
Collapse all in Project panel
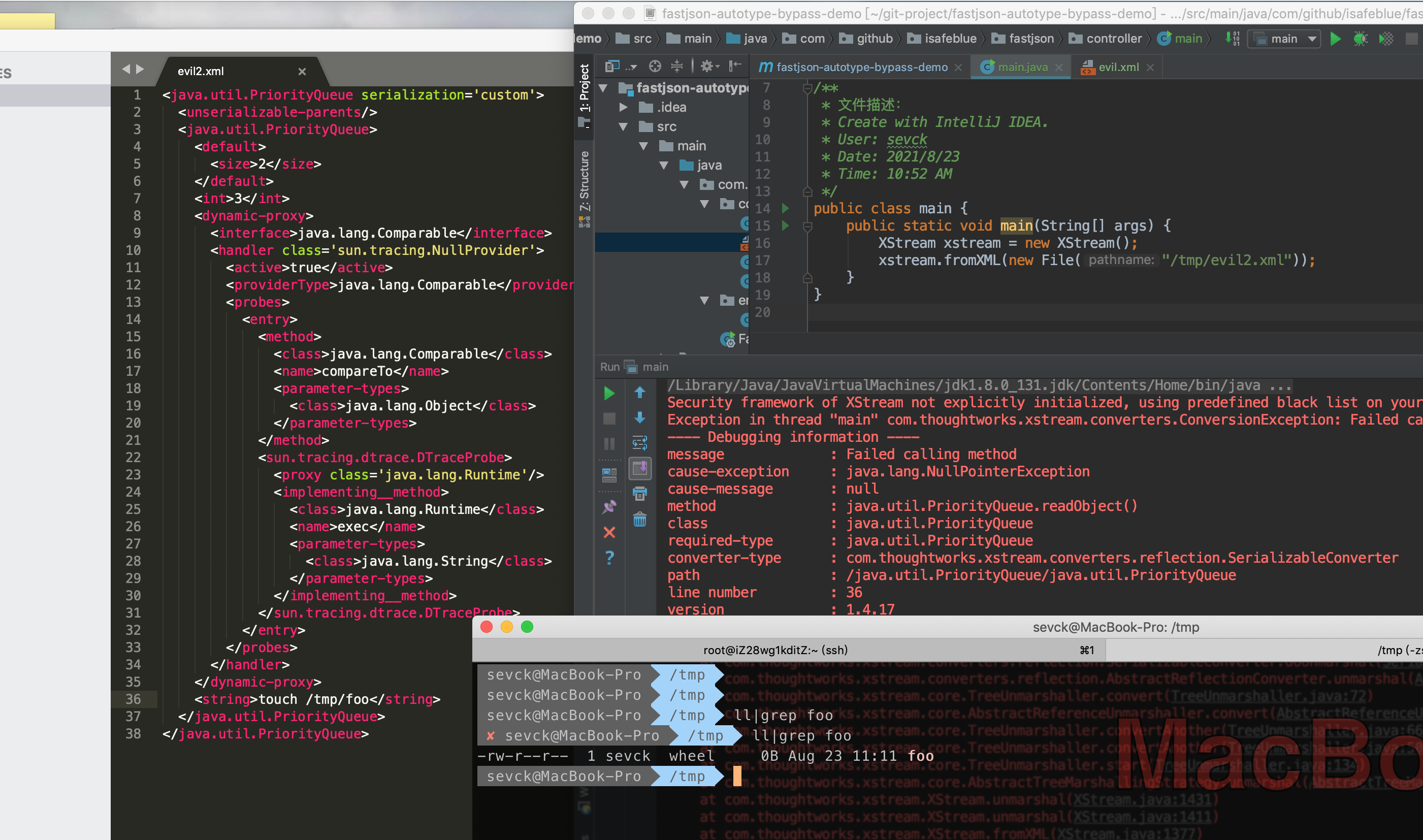point(676,66)
